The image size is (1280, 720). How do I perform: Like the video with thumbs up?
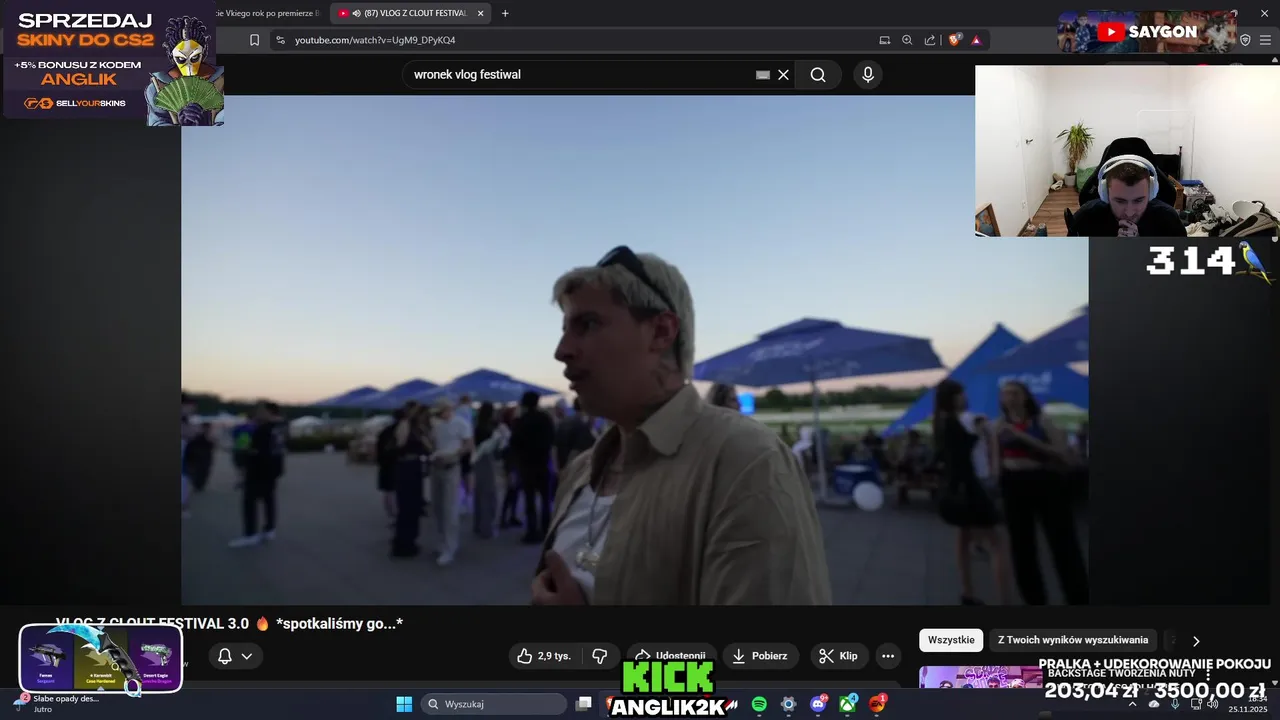point(543,656)
